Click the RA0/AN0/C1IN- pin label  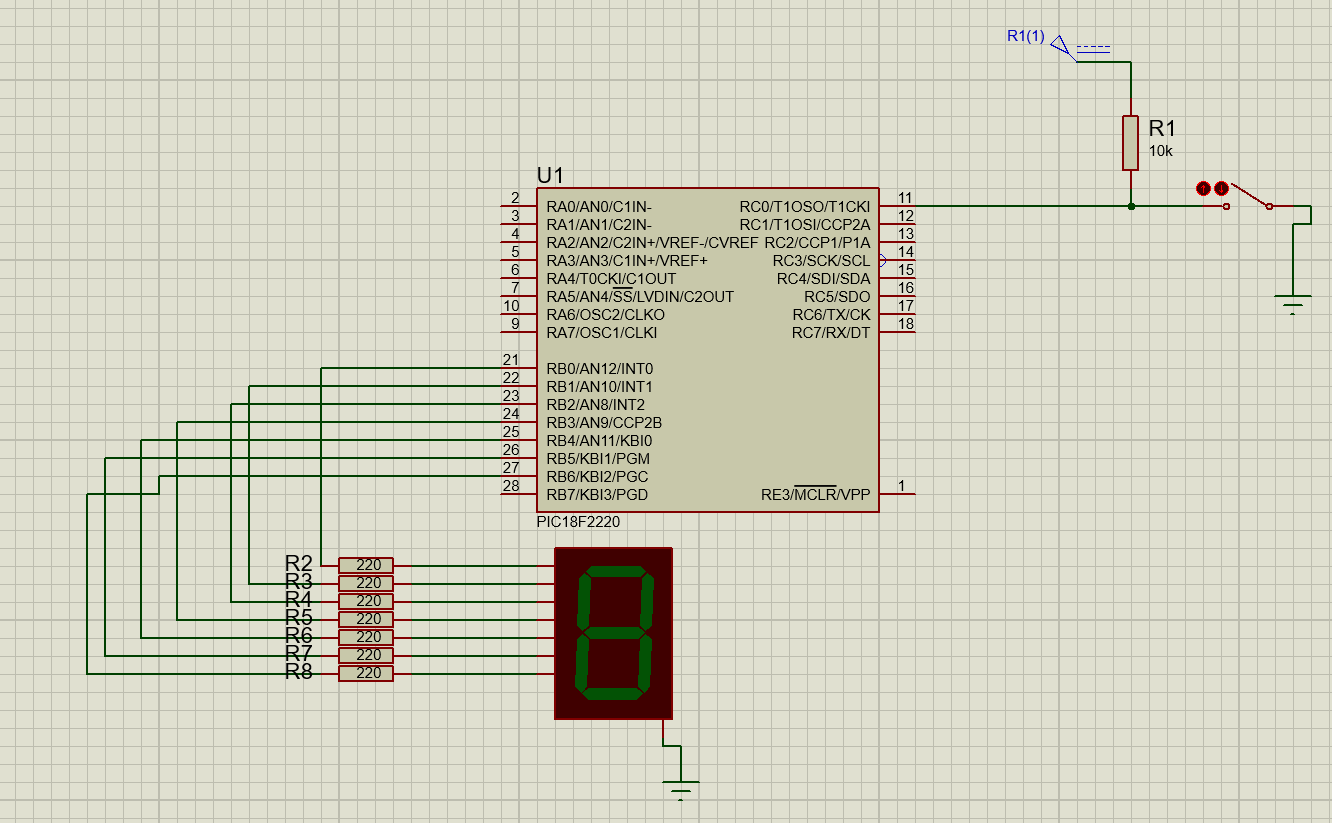click(x=599, y=207)
